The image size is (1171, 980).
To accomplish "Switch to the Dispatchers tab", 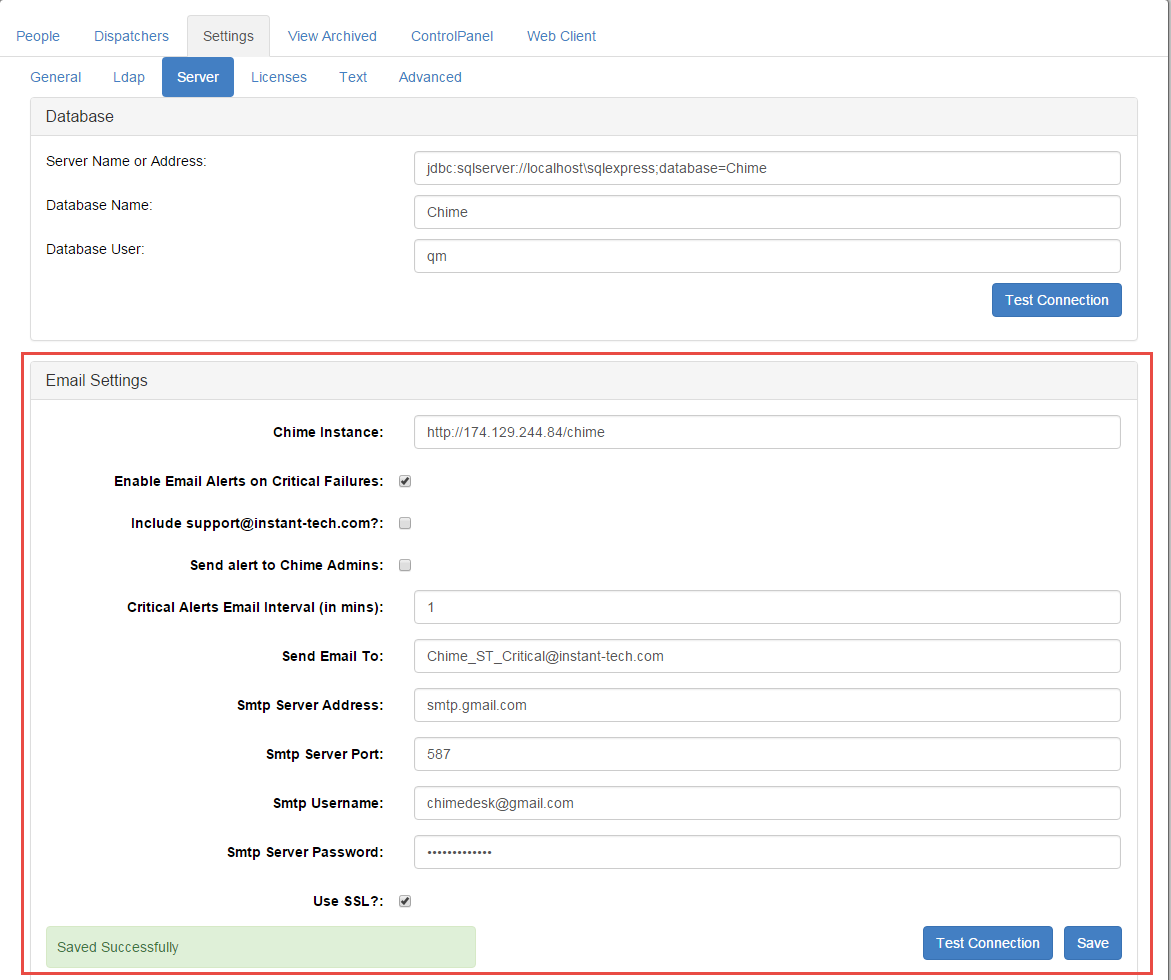I will point(131,36).
